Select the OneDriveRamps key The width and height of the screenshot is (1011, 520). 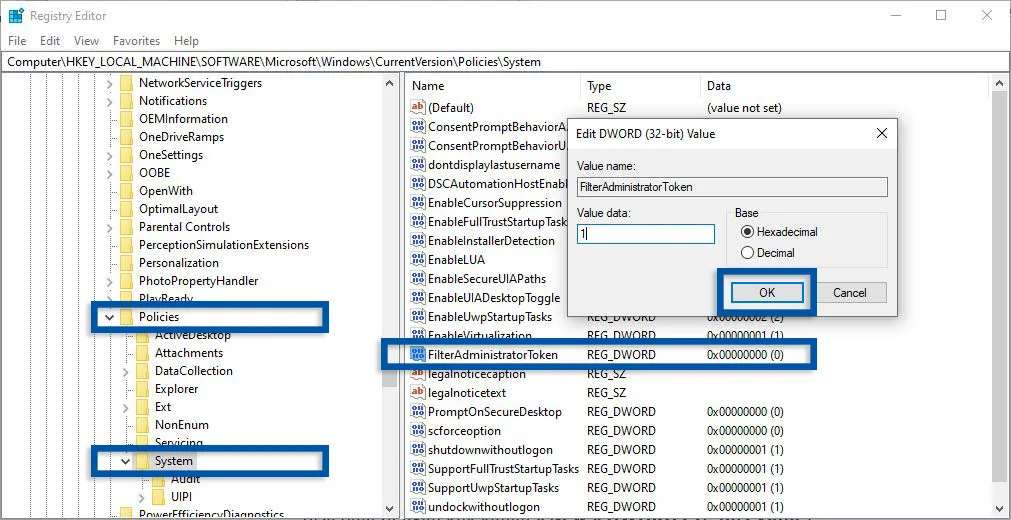coord(182,137)
